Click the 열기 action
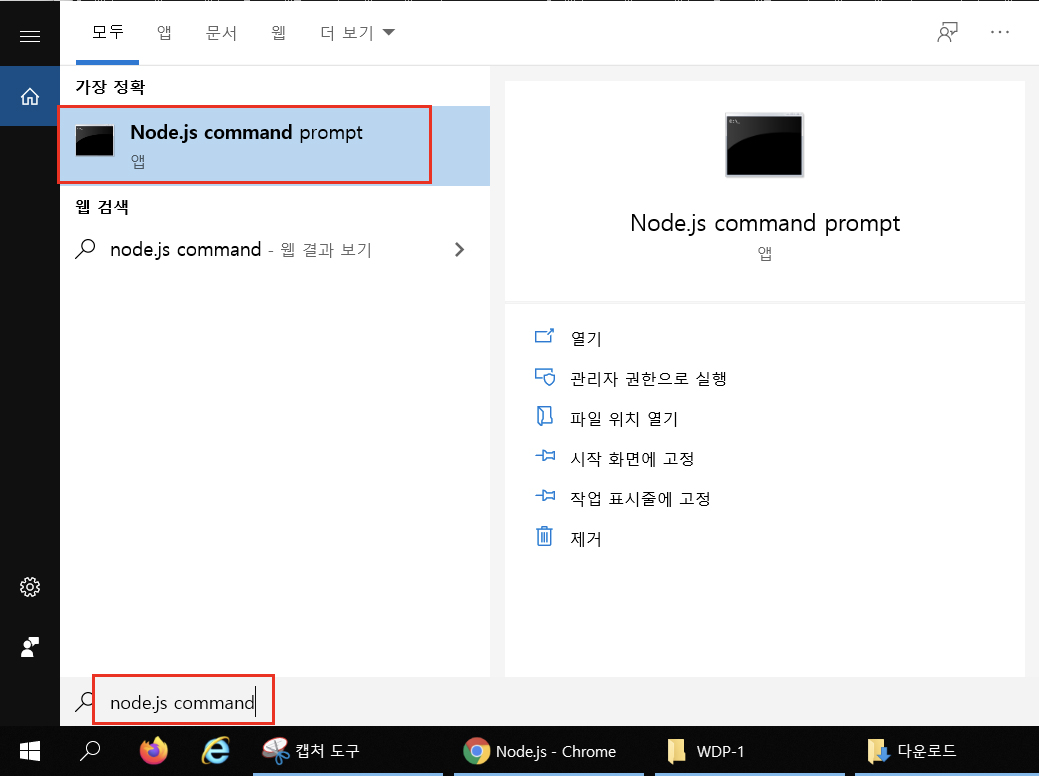The image size is (1039, 776). click(586, 339)
